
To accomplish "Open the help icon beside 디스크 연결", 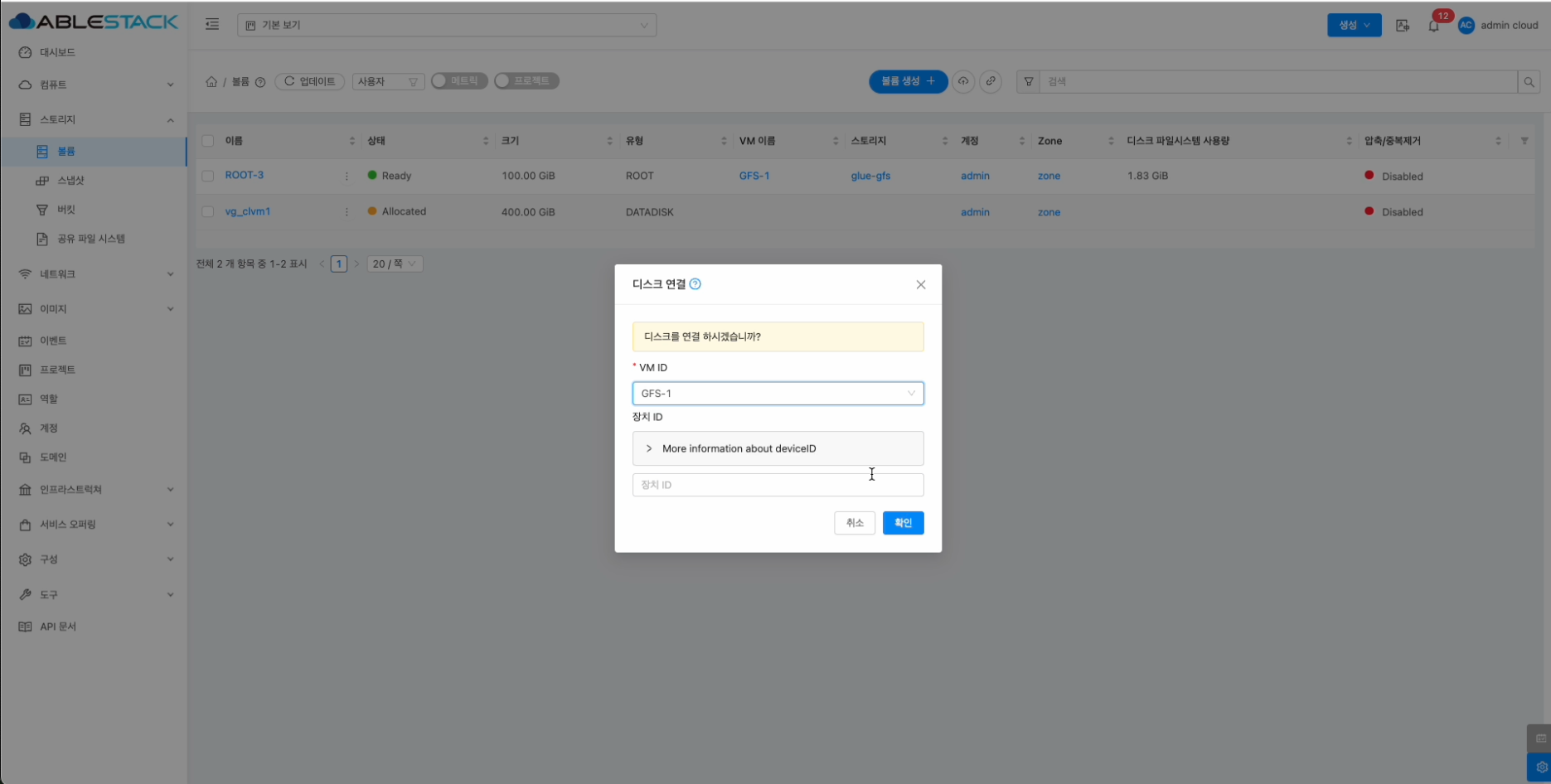I will pyautogui.click(x=696, y=284).
